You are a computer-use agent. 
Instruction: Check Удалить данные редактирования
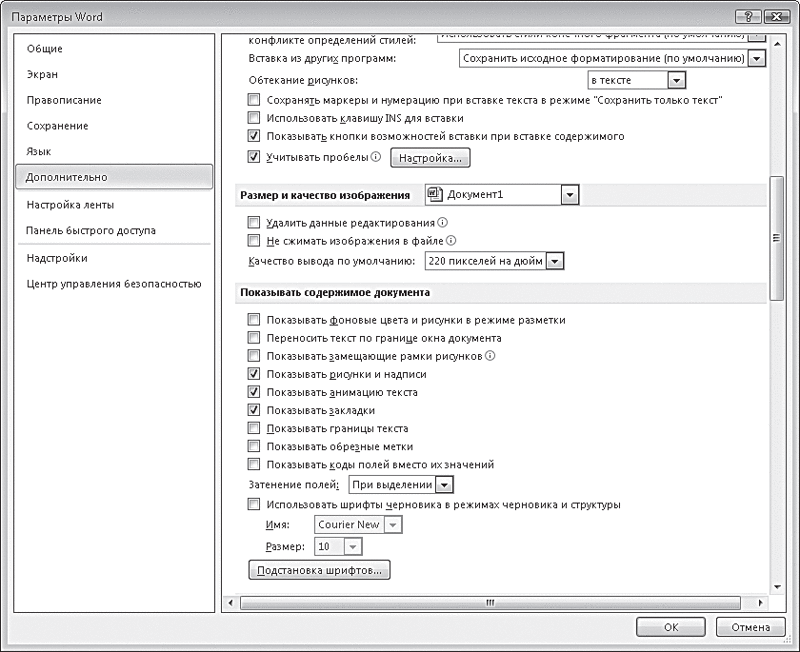[254, 222]
